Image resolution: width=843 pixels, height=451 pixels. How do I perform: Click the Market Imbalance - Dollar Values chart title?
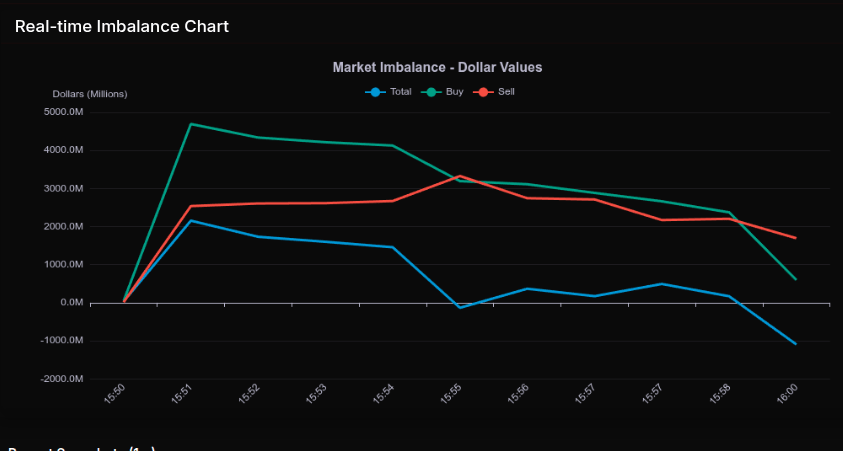(x=437, y=67)
